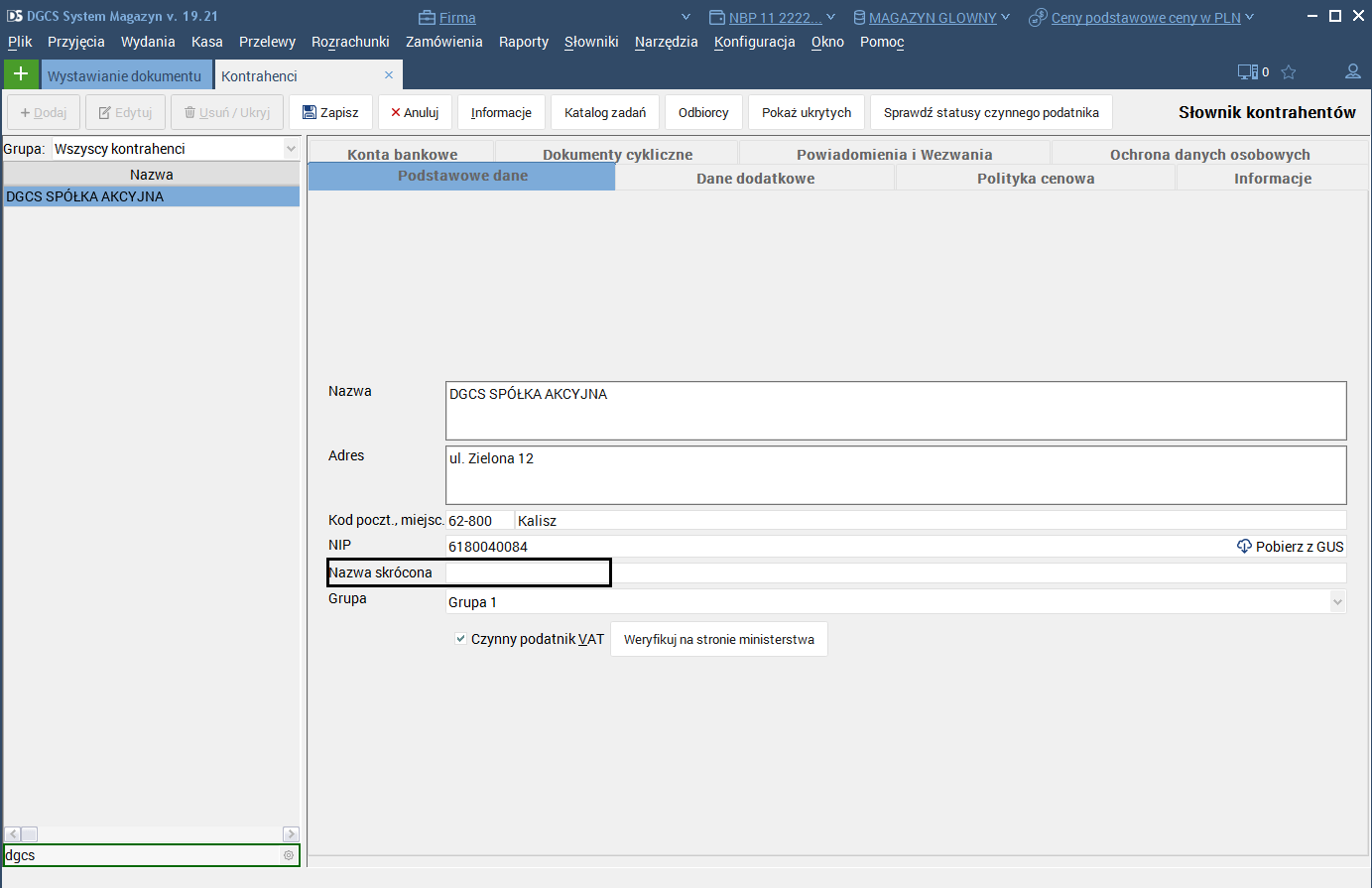Open the Plik menu
This screenshot has width=1372, height=888.
point(20,42)
